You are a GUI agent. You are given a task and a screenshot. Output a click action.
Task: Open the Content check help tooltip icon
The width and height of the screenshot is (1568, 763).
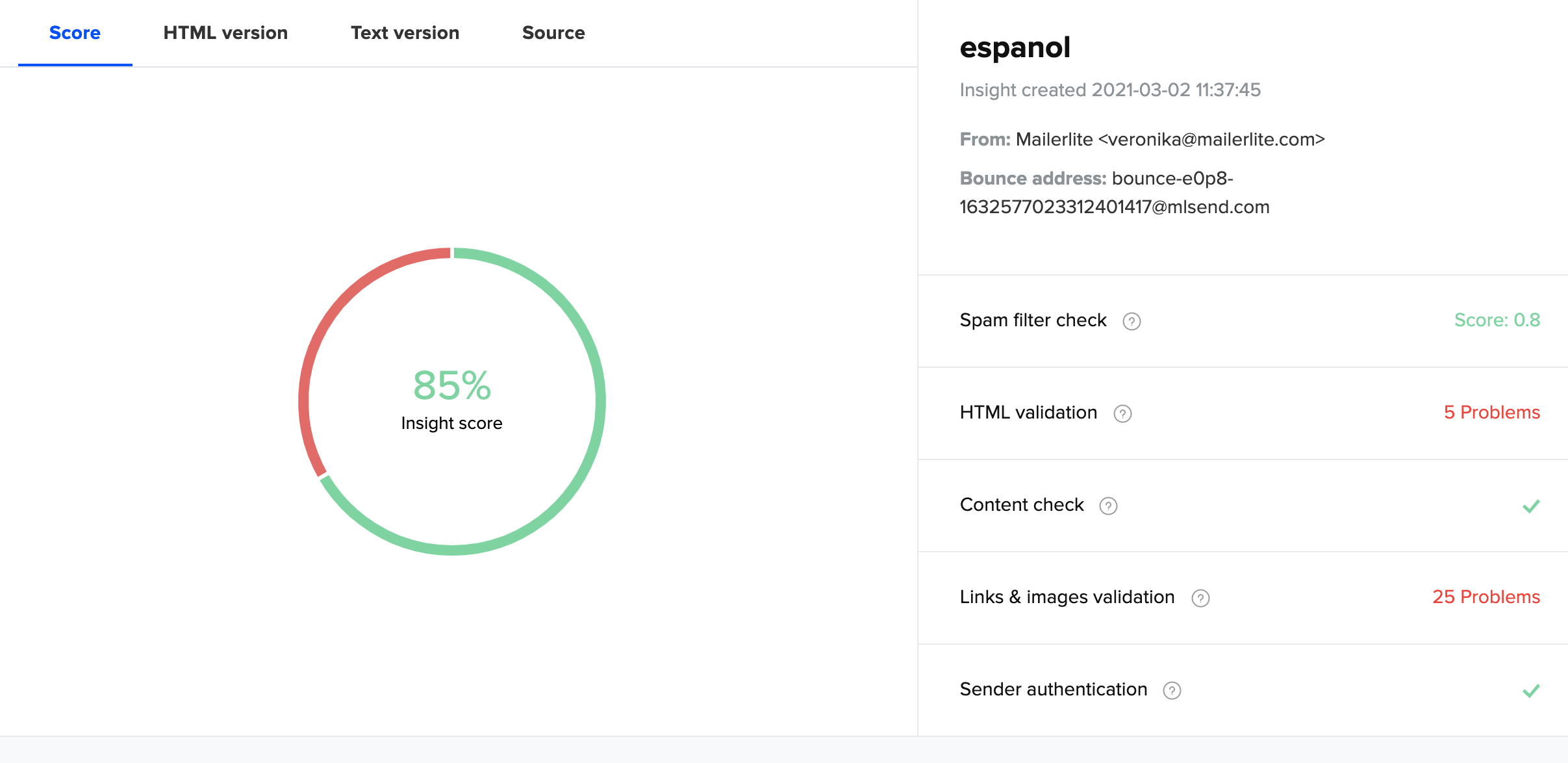1108,506
